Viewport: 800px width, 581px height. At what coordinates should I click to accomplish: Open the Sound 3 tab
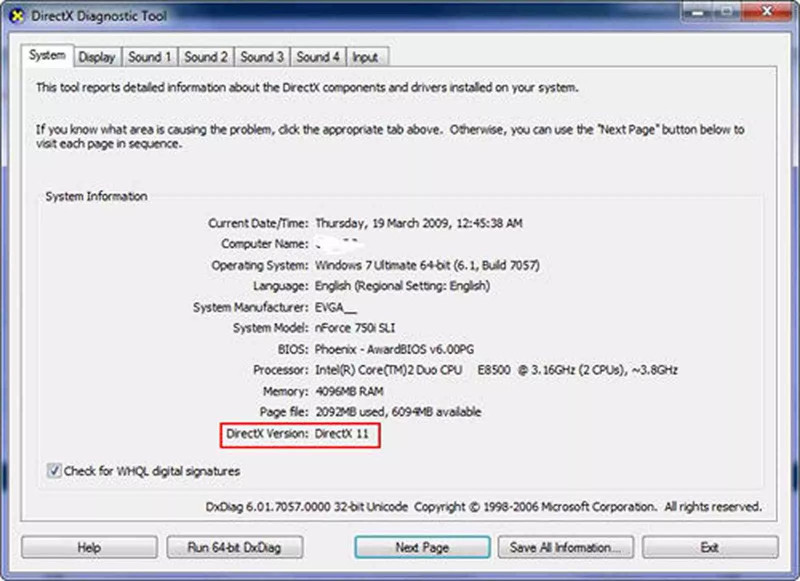[262, 57]
